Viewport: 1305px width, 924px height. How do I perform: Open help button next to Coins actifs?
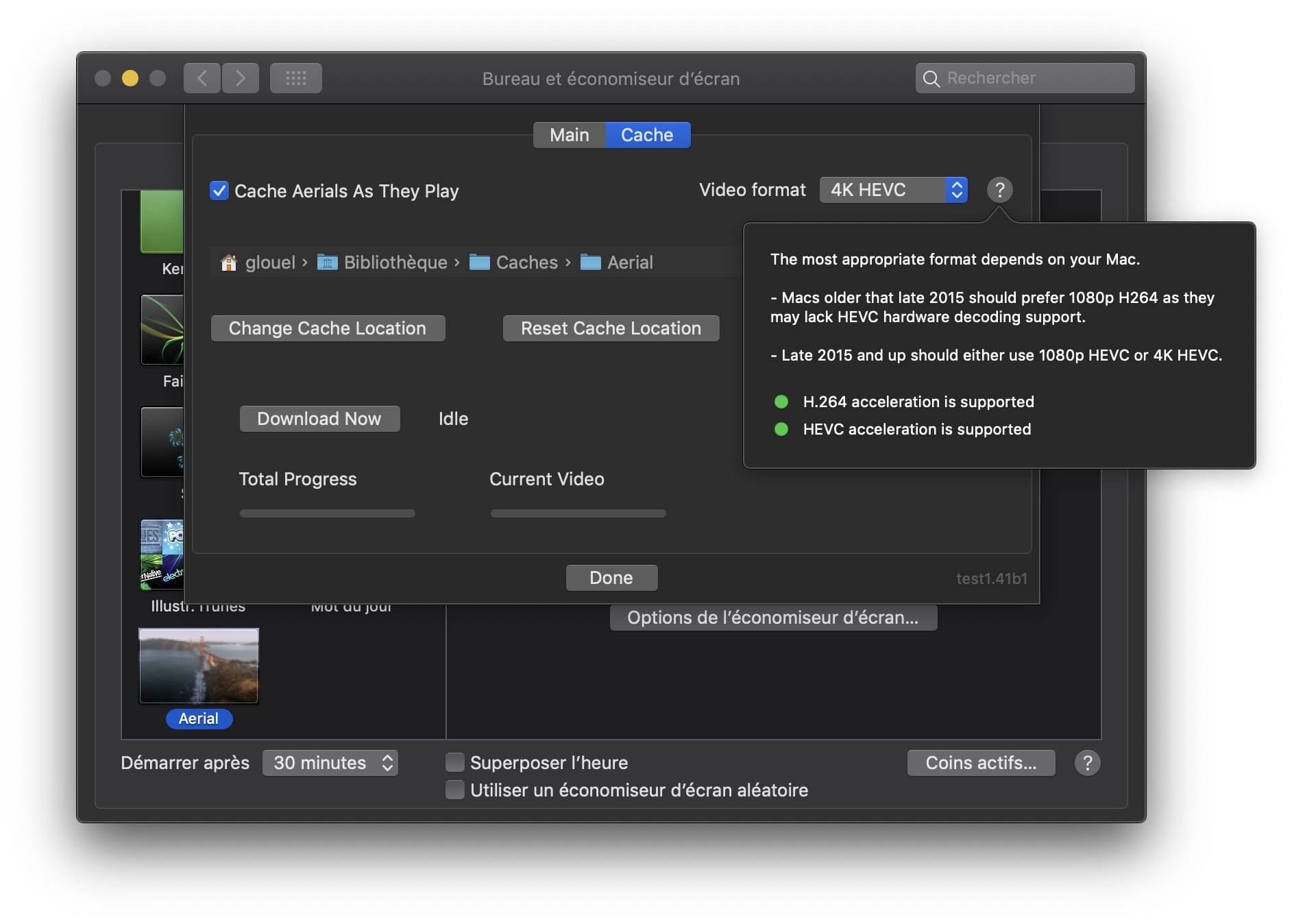1087,763
